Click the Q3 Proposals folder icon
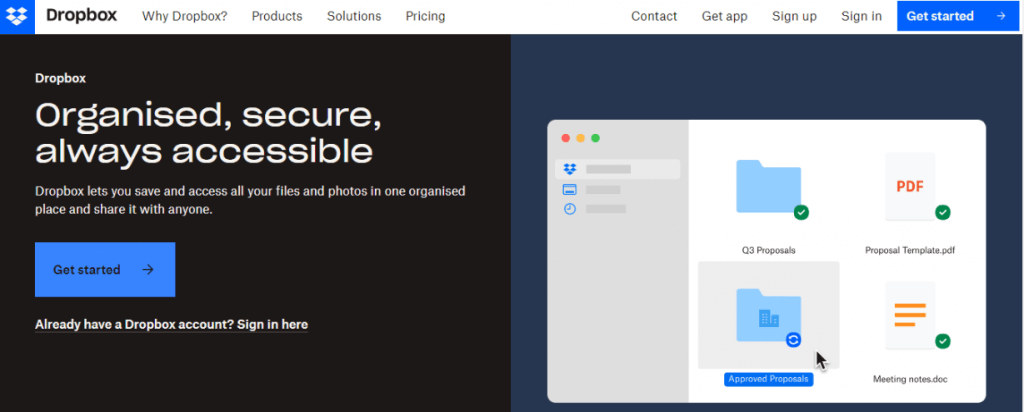Viewport: 1024px width, 412px height. tap(769, 186)
